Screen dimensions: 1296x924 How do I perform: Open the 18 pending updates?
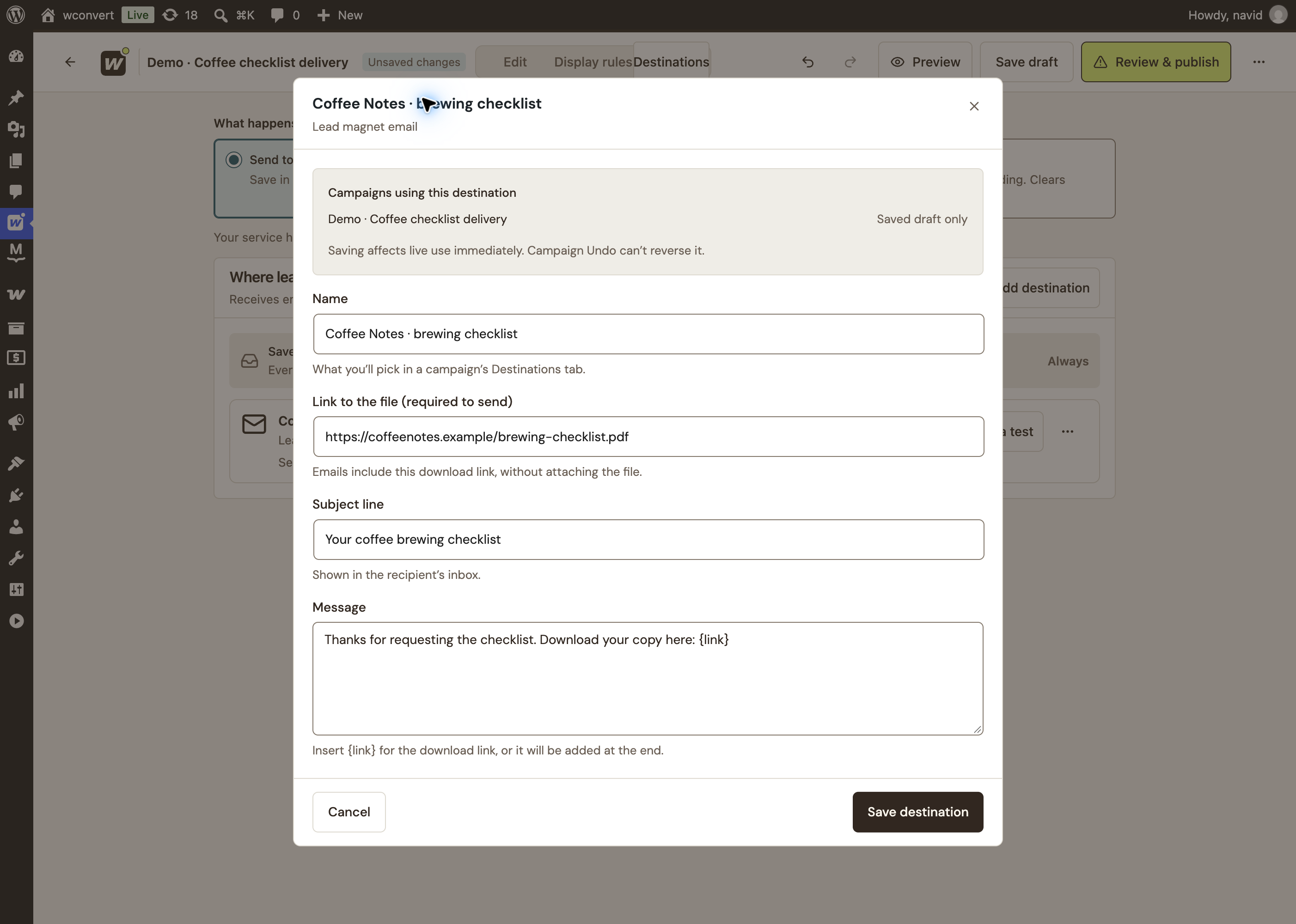point(180,15)
